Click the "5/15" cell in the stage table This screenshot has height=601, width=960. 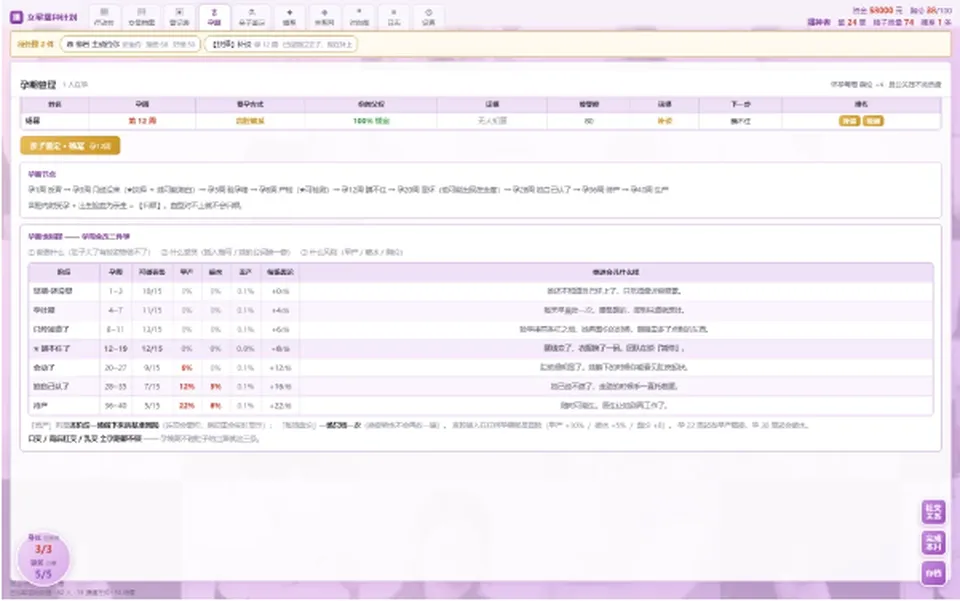[152, 405]
